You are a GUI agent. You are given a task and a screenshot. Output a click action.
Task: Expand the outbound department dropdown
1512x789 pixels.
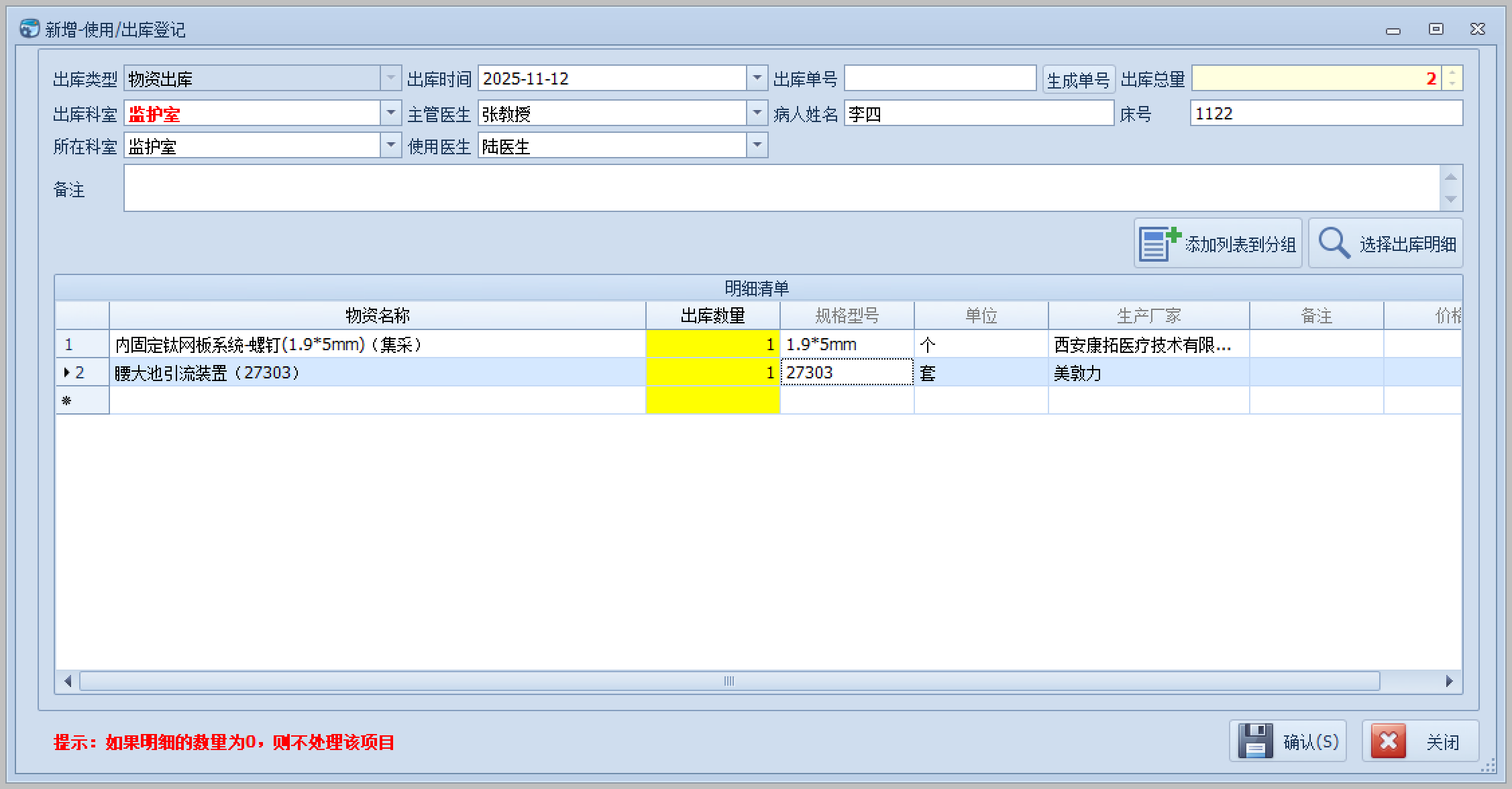point(391,113)
